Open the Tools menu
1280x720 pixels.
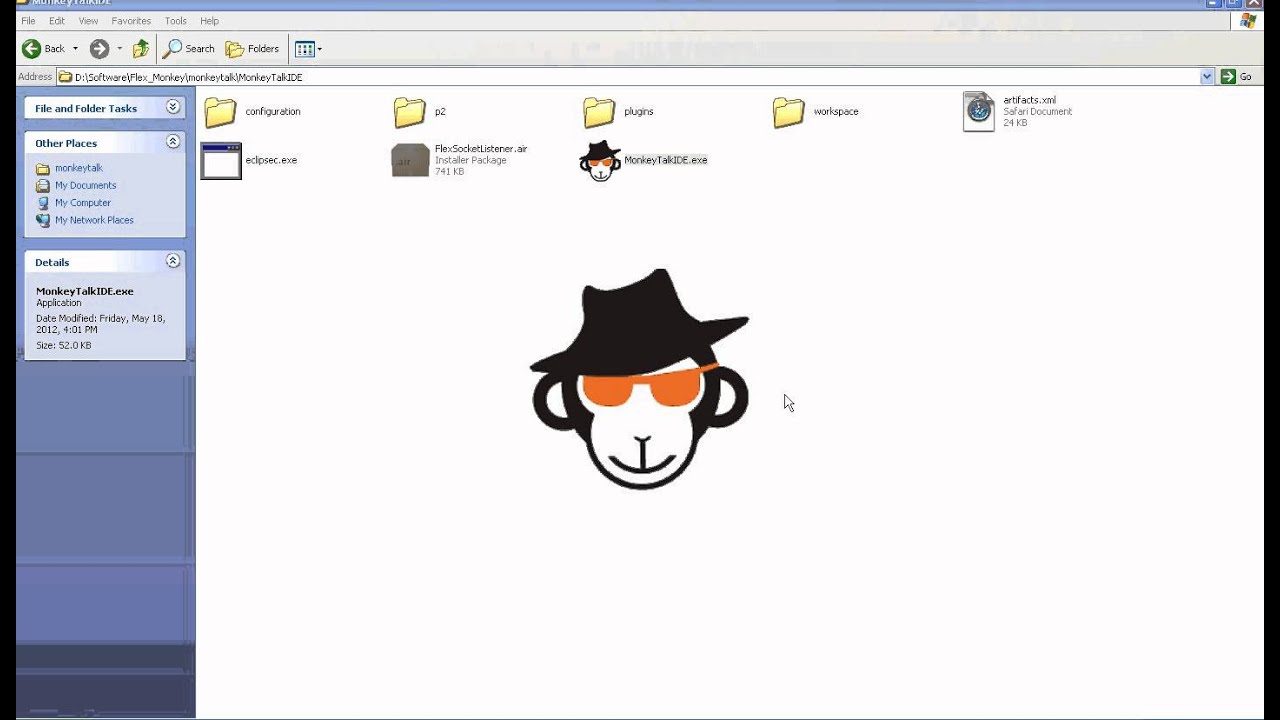point(175,21)
